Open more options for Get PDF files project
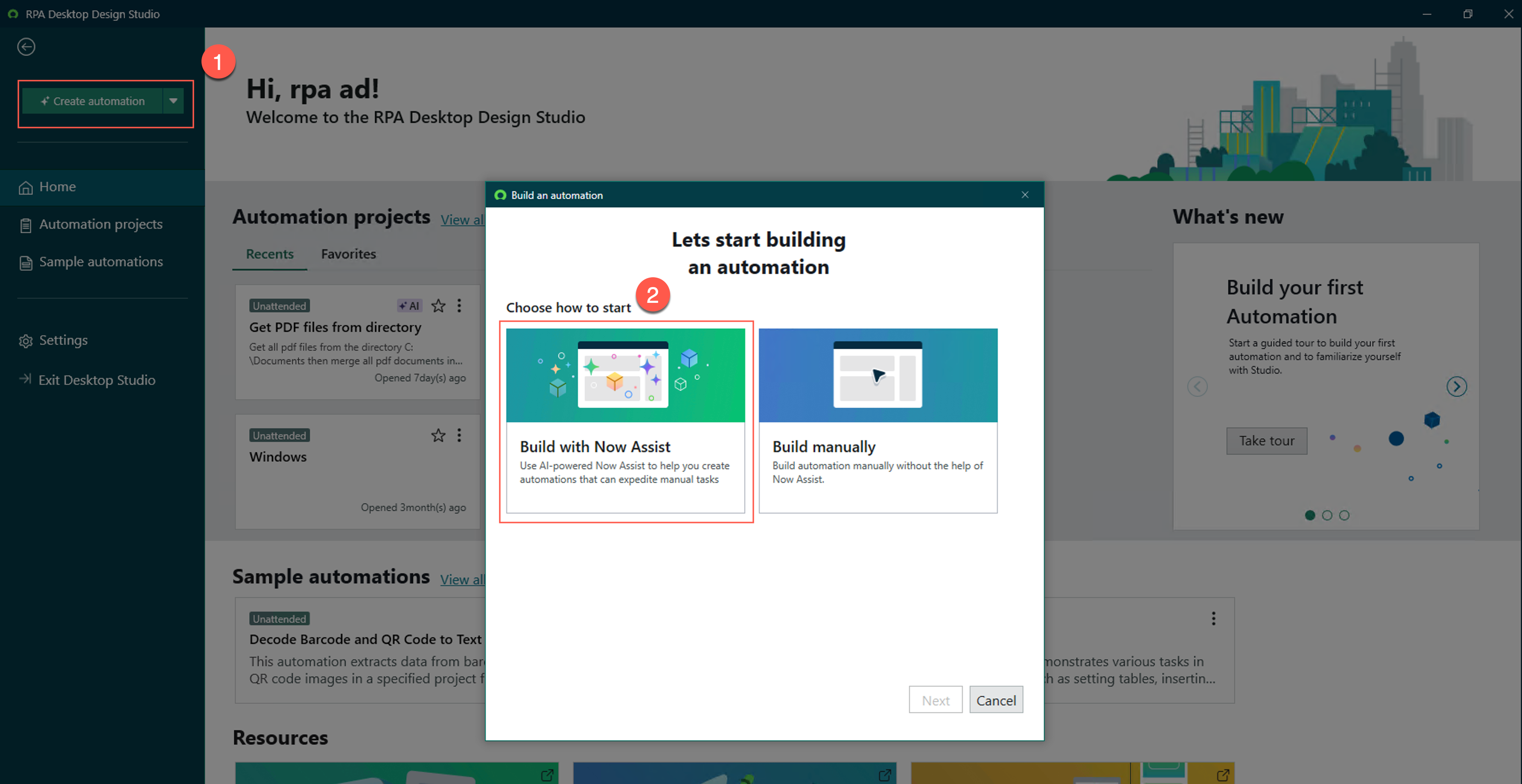Screen dimensions: 1522x784 point(459,306)
